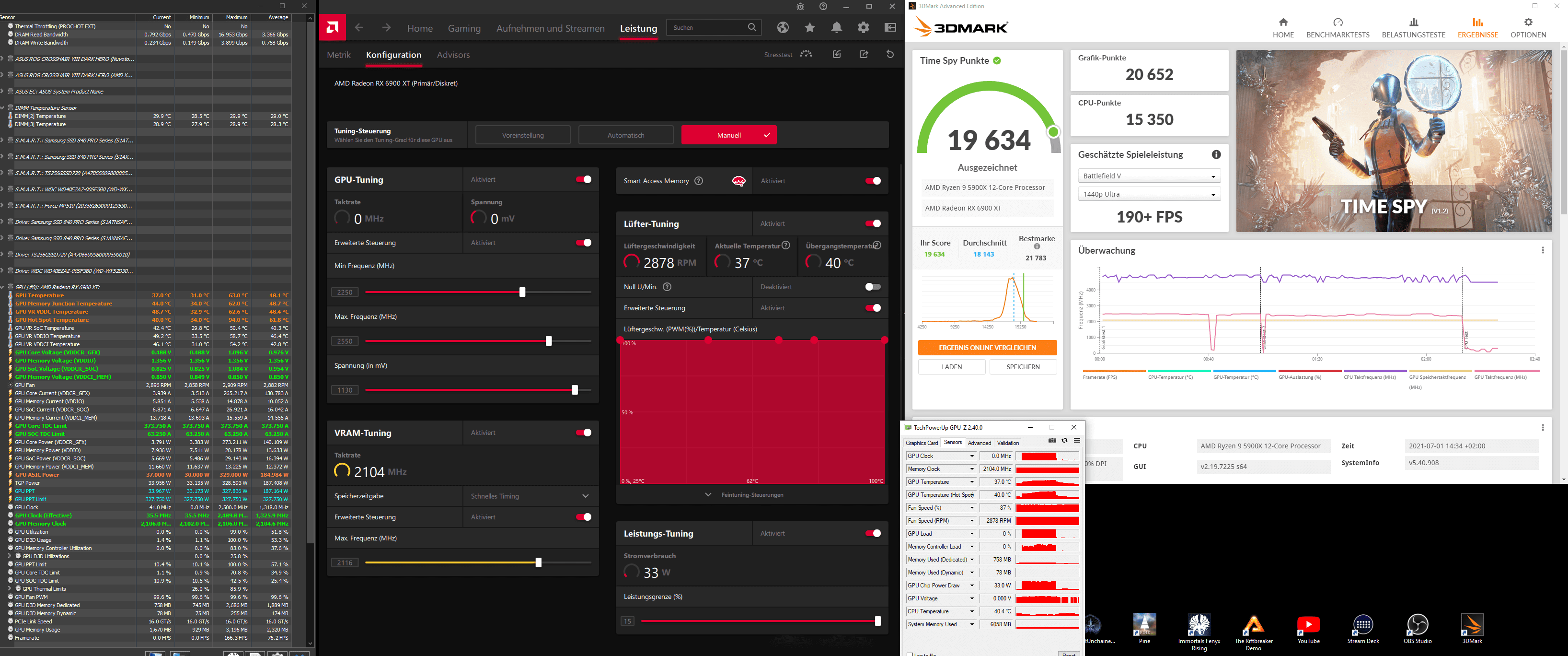1568x656 pixels.
Task: Open Radeon Software settings gear
Action: click(863, 27)
